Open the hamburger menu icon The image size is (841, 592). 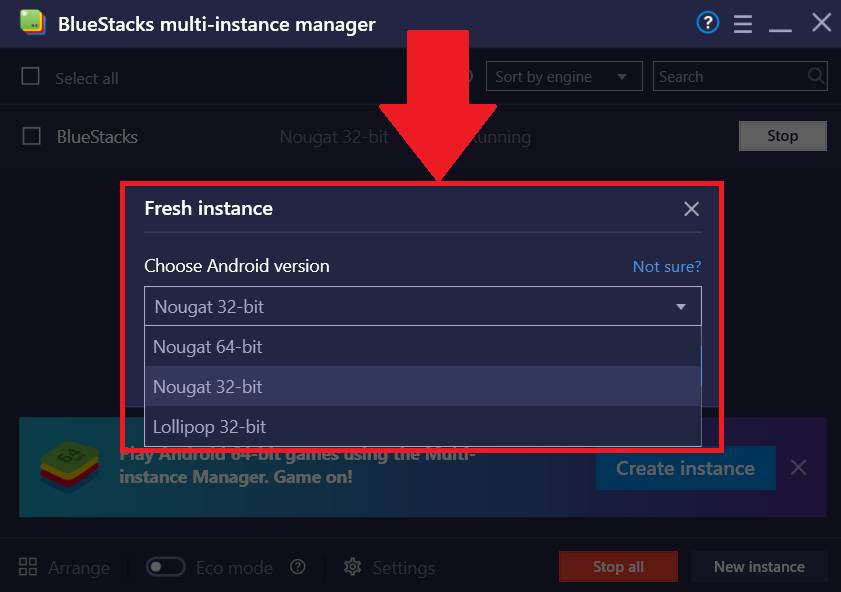click(x=743, y=24)
